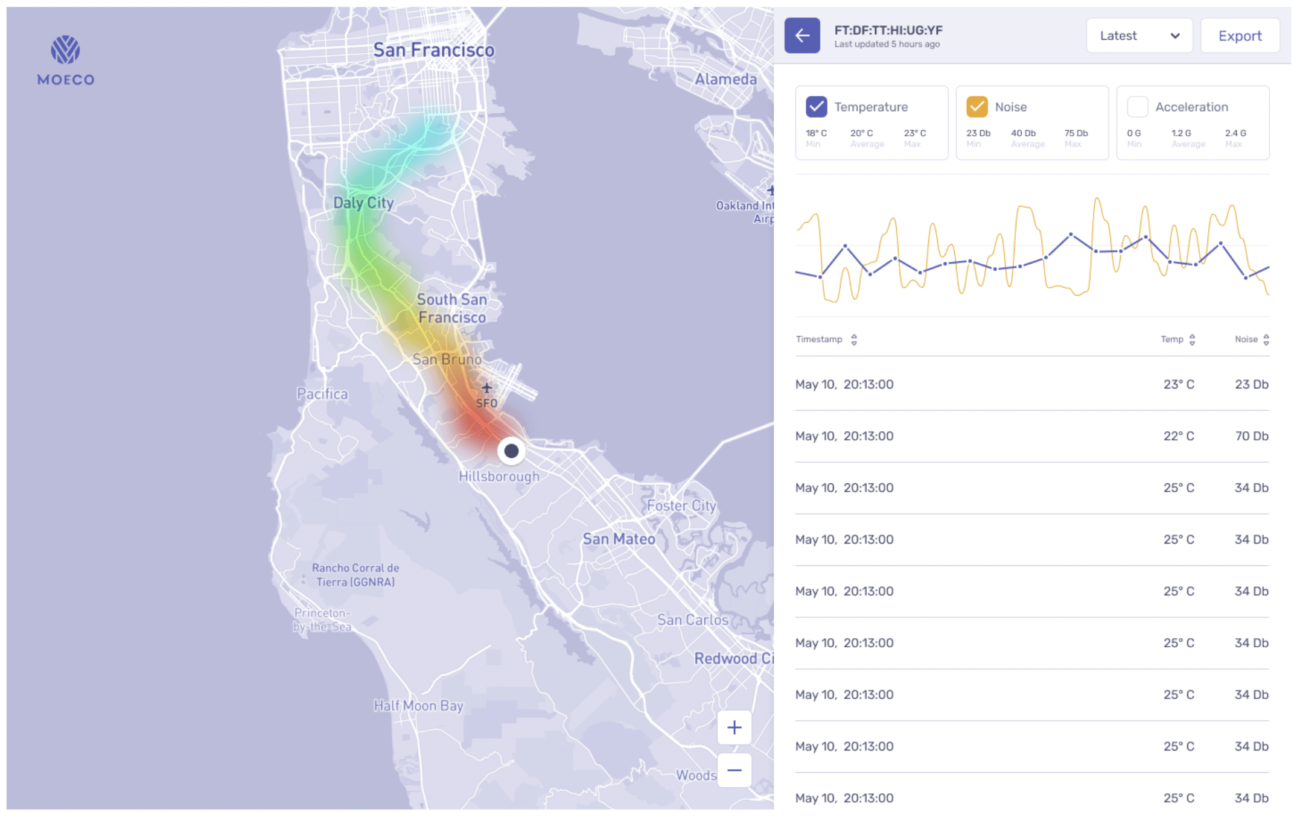Uncheck the Temperature checkbox

pyautogui.click(x=817, y=107)
